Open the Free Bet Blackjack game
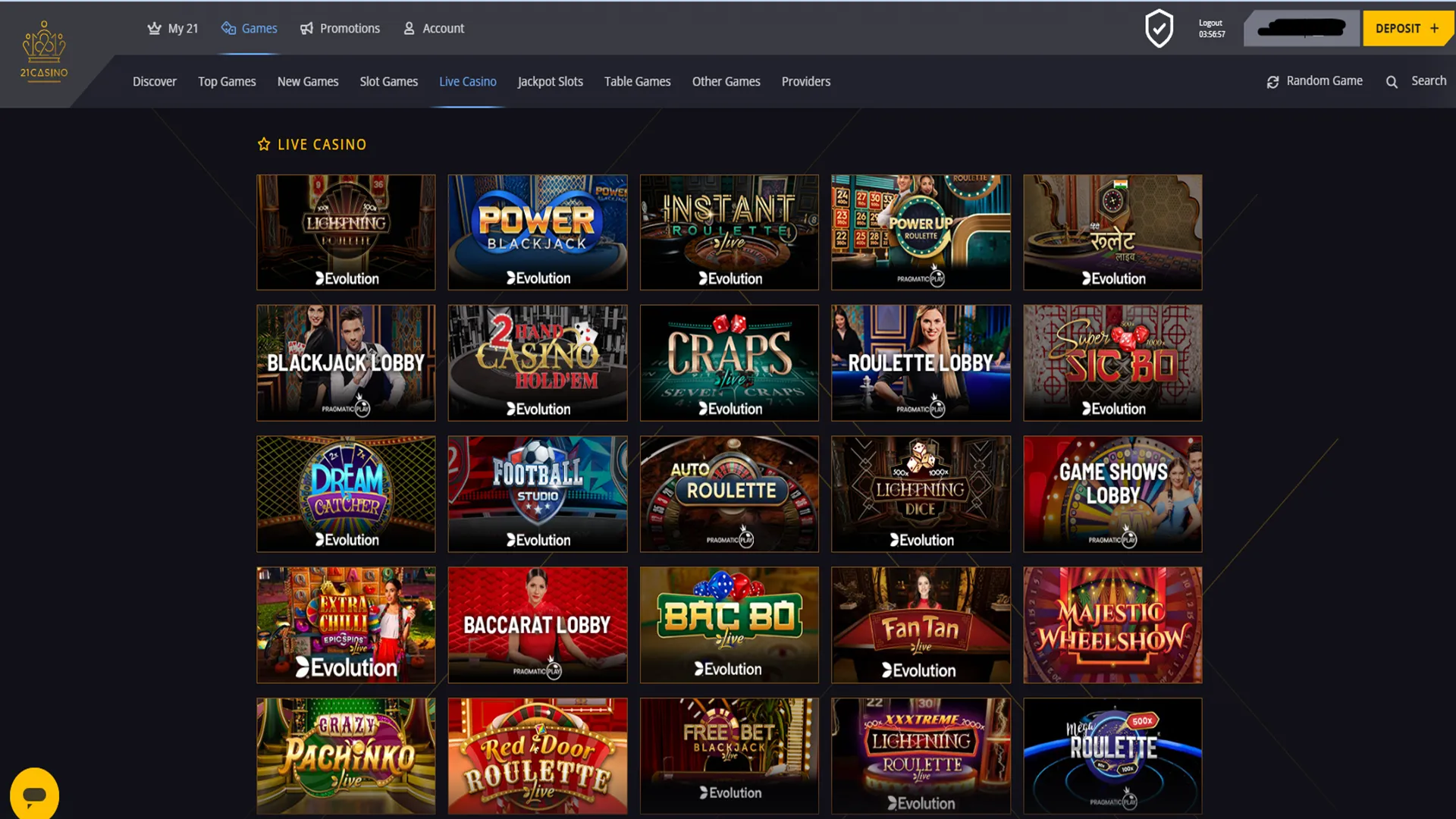The image size is (1456, 819). coord(730,756)
